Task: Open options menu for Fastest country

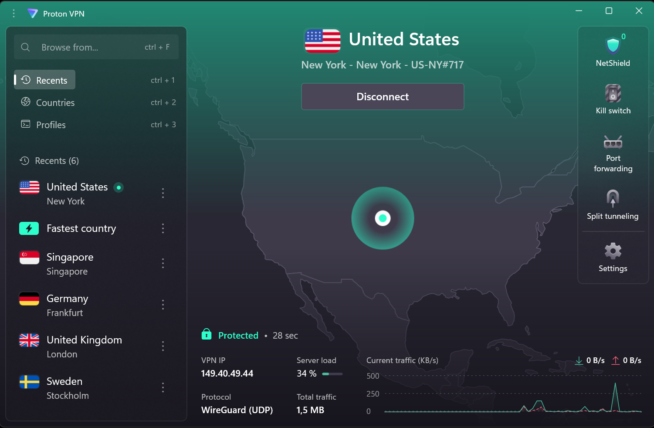Action: [163, 228]
